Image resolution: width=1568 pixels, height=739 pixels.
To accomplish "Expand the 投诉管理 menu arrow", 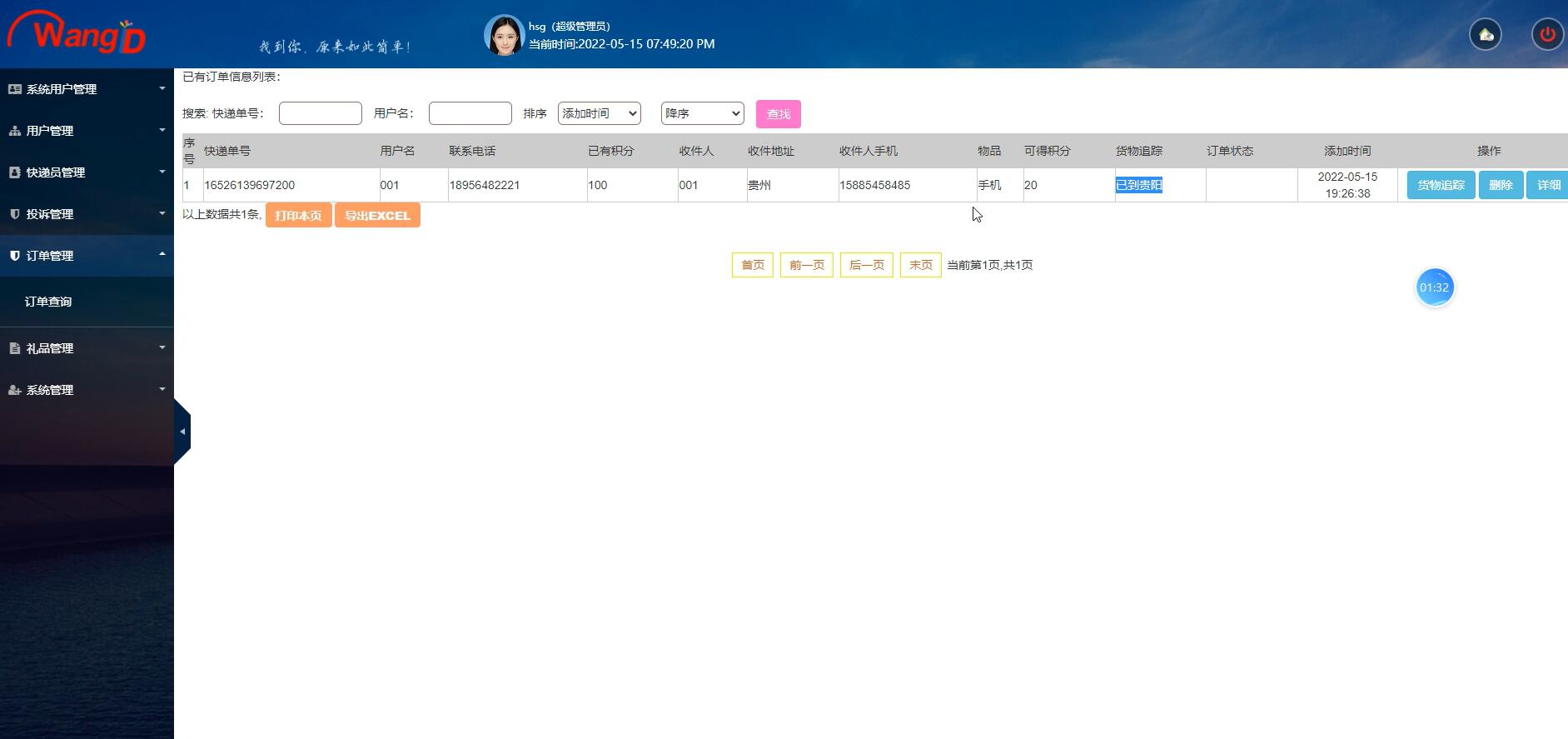I will coord(162,213).
